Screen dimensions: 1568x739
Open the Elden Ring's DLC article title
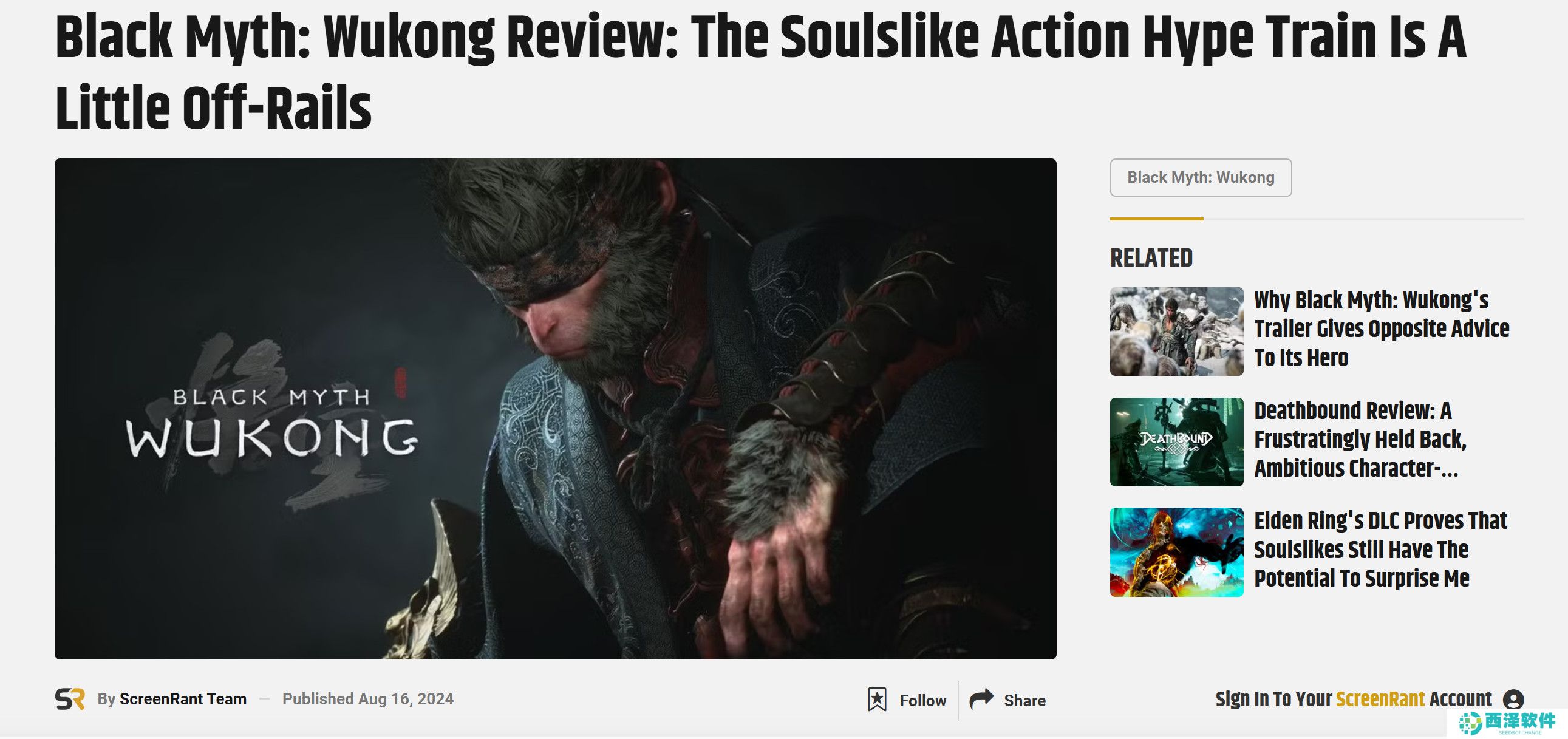[1380, 549]
